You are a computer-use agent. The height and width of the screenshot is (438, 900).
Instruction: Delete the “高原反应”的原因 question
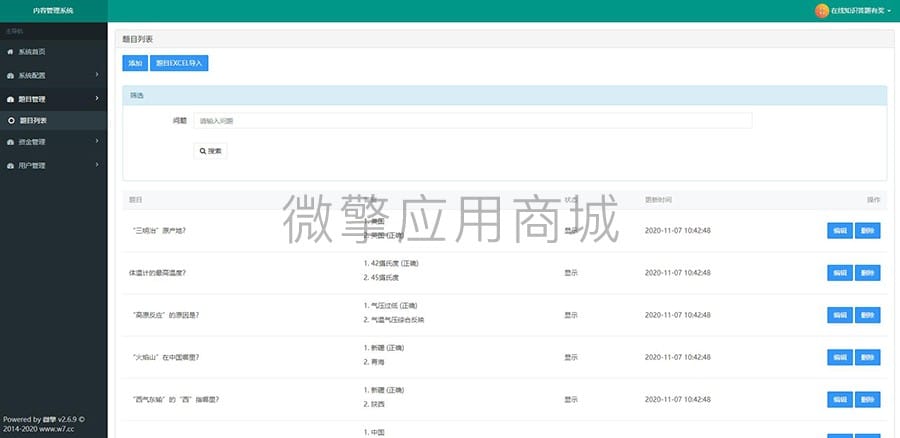(x=867, y=315)
